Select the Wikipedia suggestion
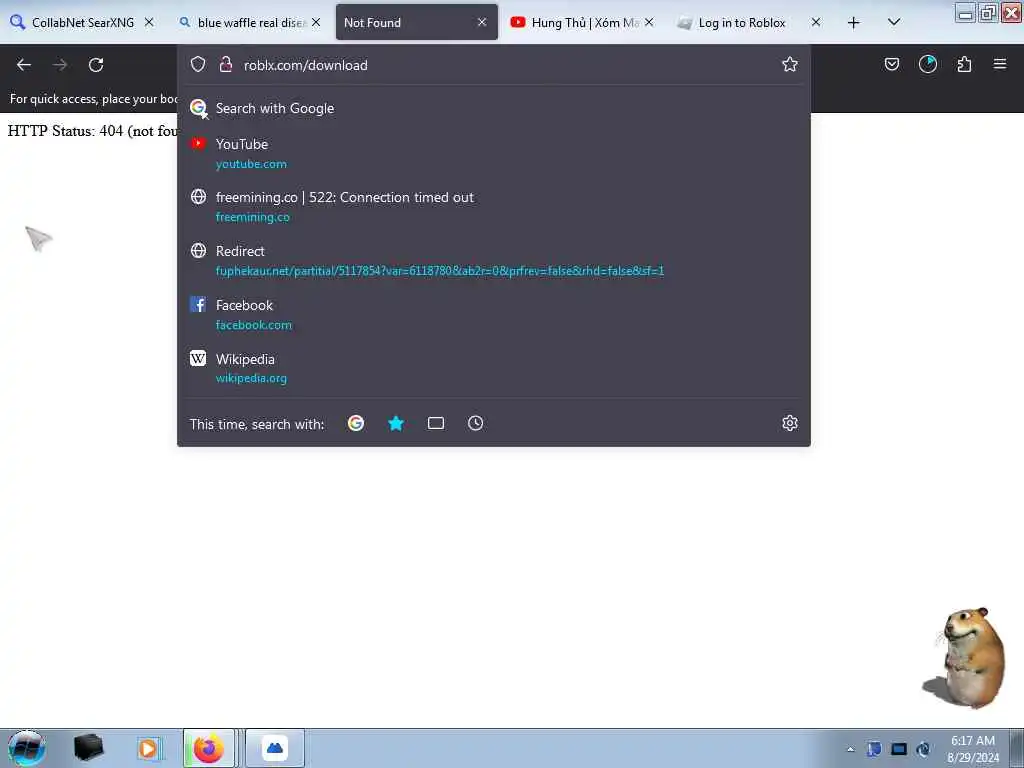The width and height of the screenshot is (1024, 768). 494,368
